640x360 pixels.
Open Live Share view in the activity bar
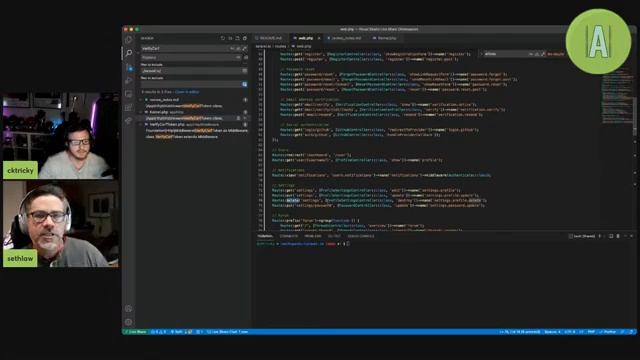[129, 121]
